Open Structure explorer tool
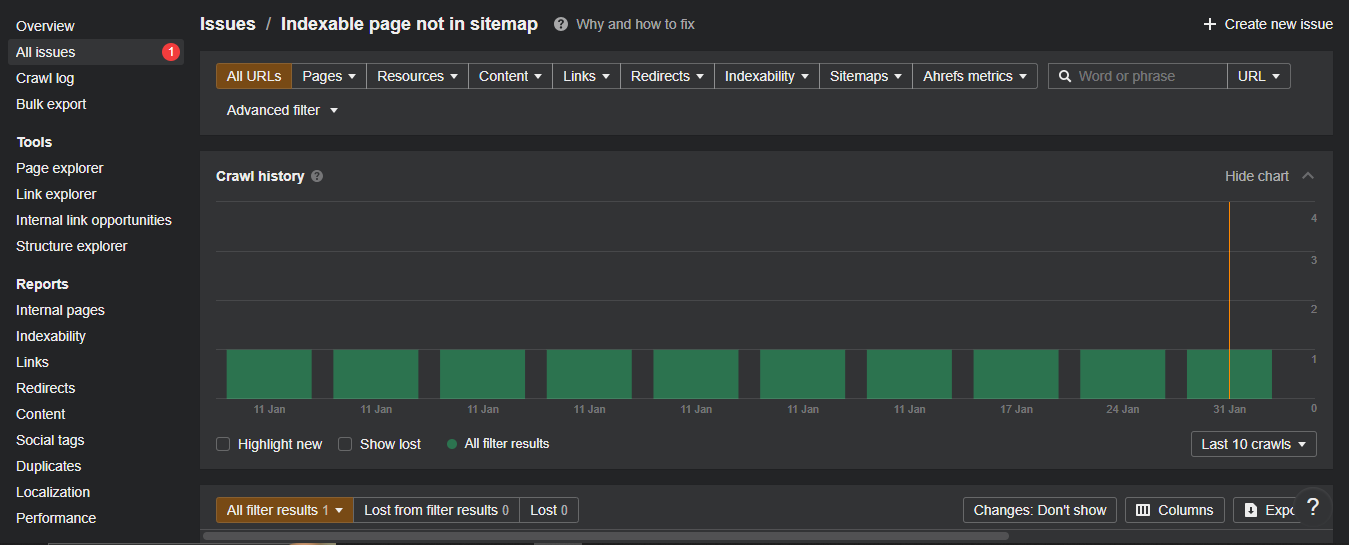Image resolution: width=1349 pixels, height=545 pixels. click(72, 246)
